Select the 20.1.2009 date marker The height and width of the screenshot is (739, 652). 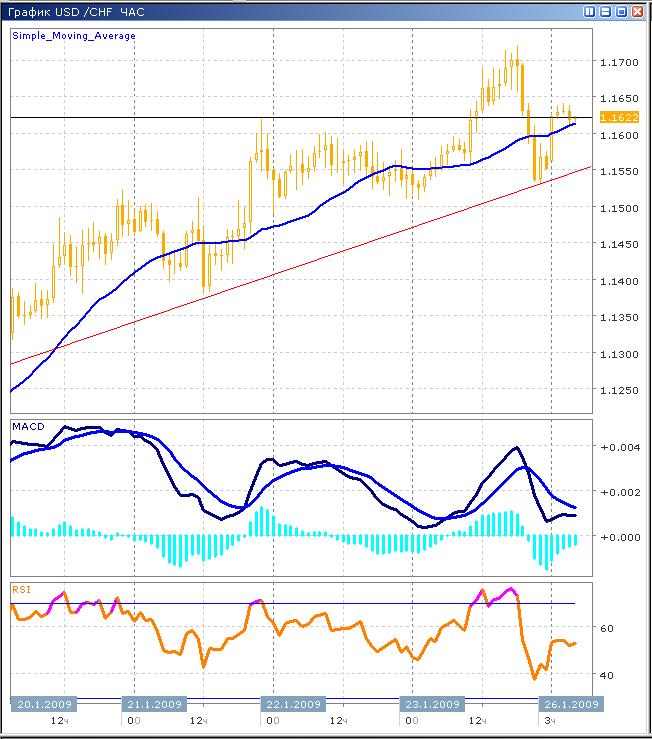pos(42,704)
